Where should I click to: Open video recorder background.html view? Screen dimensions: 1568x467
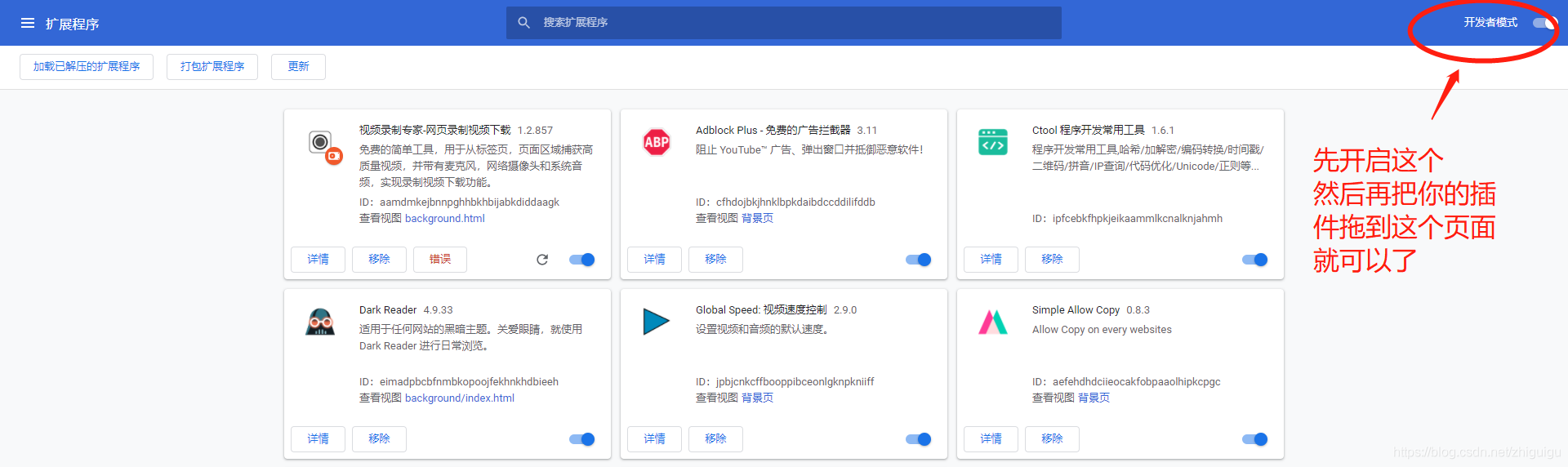445,219
